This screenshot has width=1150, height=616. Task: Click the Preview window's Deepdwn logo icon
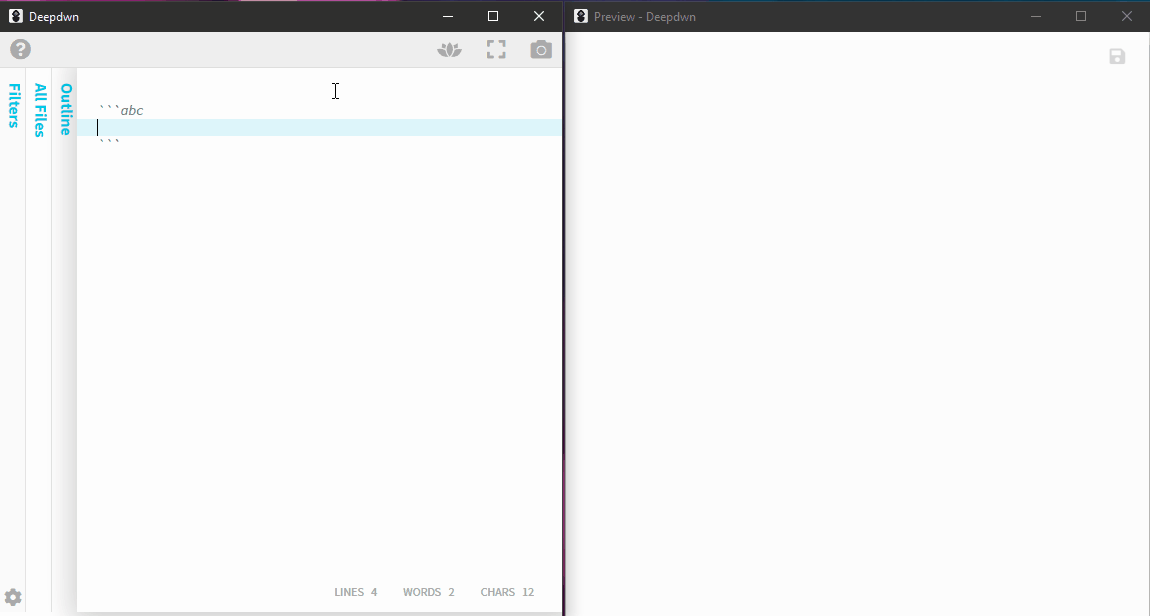click(x=581, y=16)
